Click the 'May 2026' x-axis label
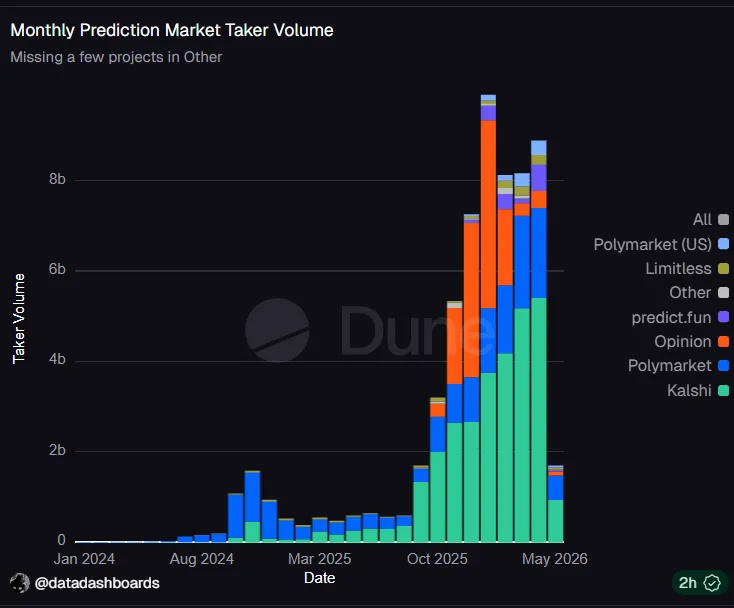 555,559
